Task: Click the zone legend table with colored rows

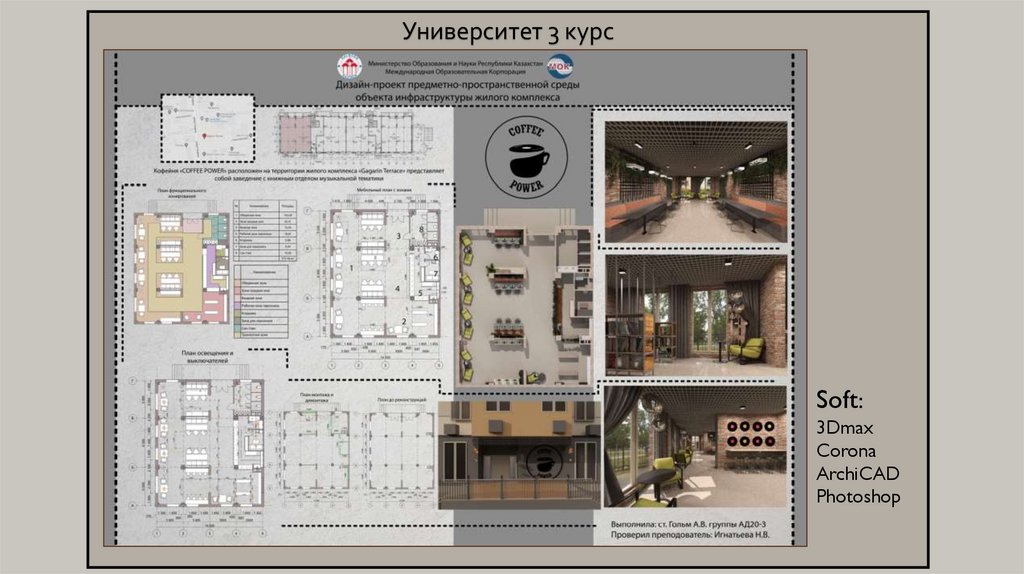Action: click(x=261, y=301)
